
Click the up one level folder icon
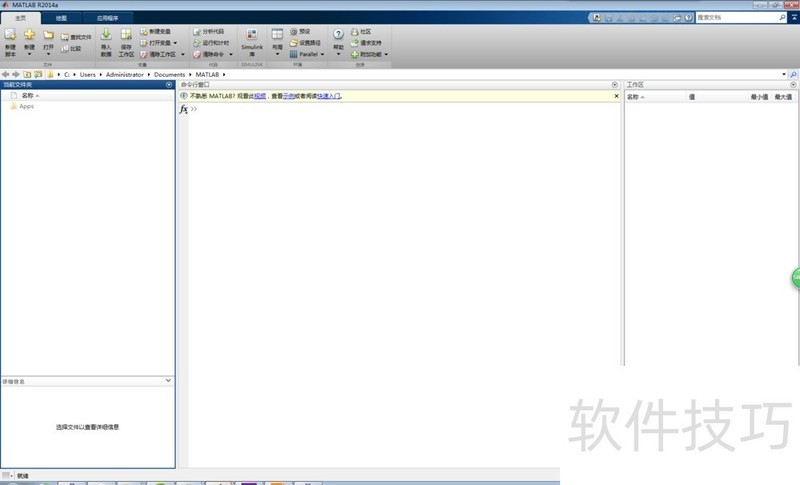tap(28, 74)
